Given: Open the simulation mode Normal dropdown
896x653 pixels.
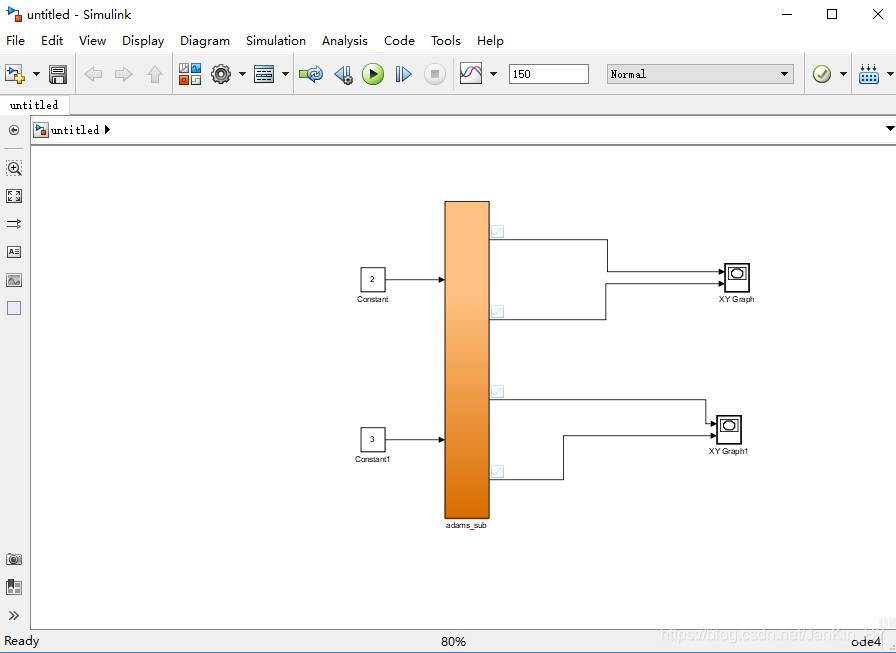Looking at the screenshot, I should coord(700,74).
